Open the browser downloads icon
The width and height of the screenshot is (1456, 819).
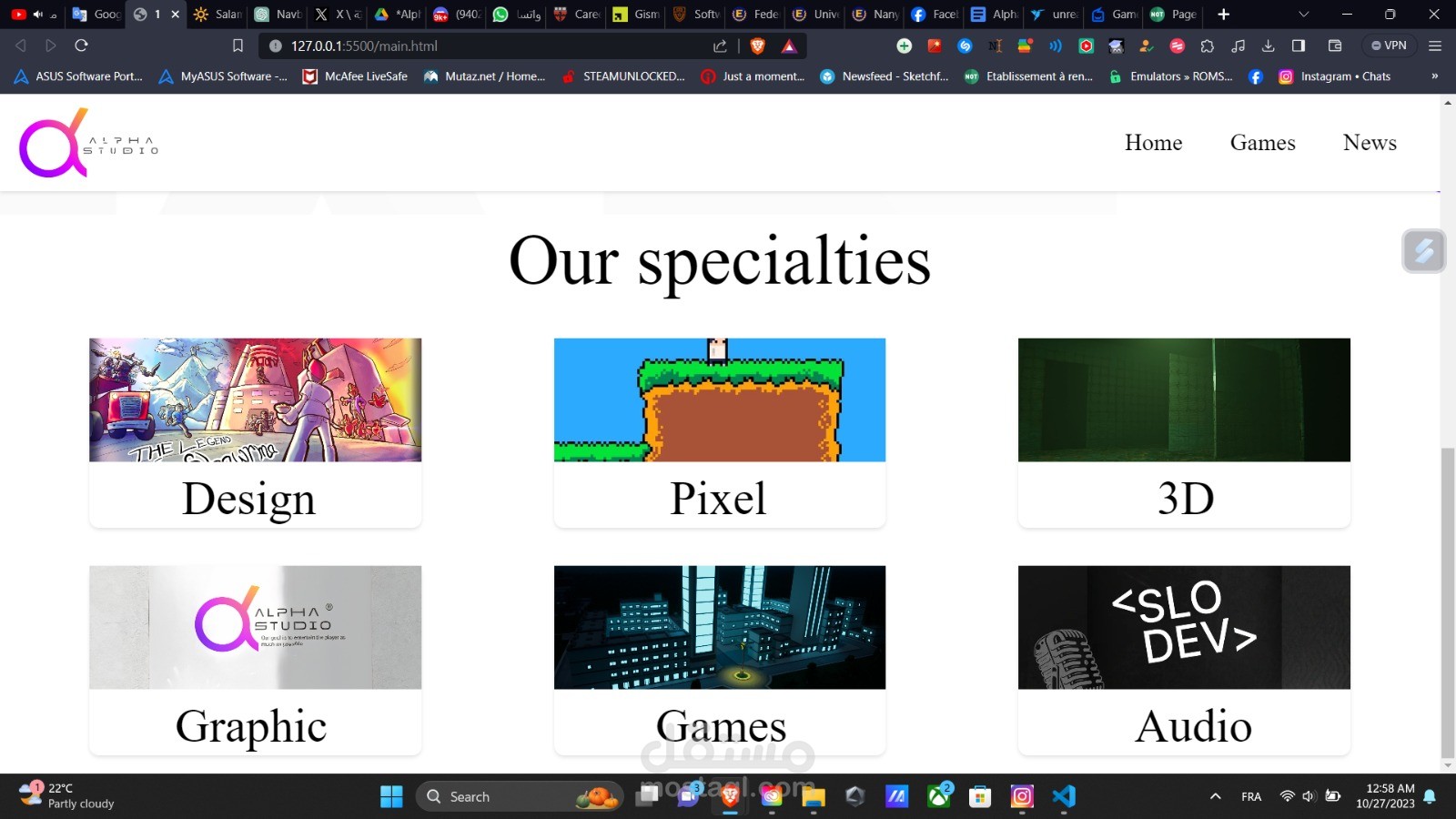1268,45
